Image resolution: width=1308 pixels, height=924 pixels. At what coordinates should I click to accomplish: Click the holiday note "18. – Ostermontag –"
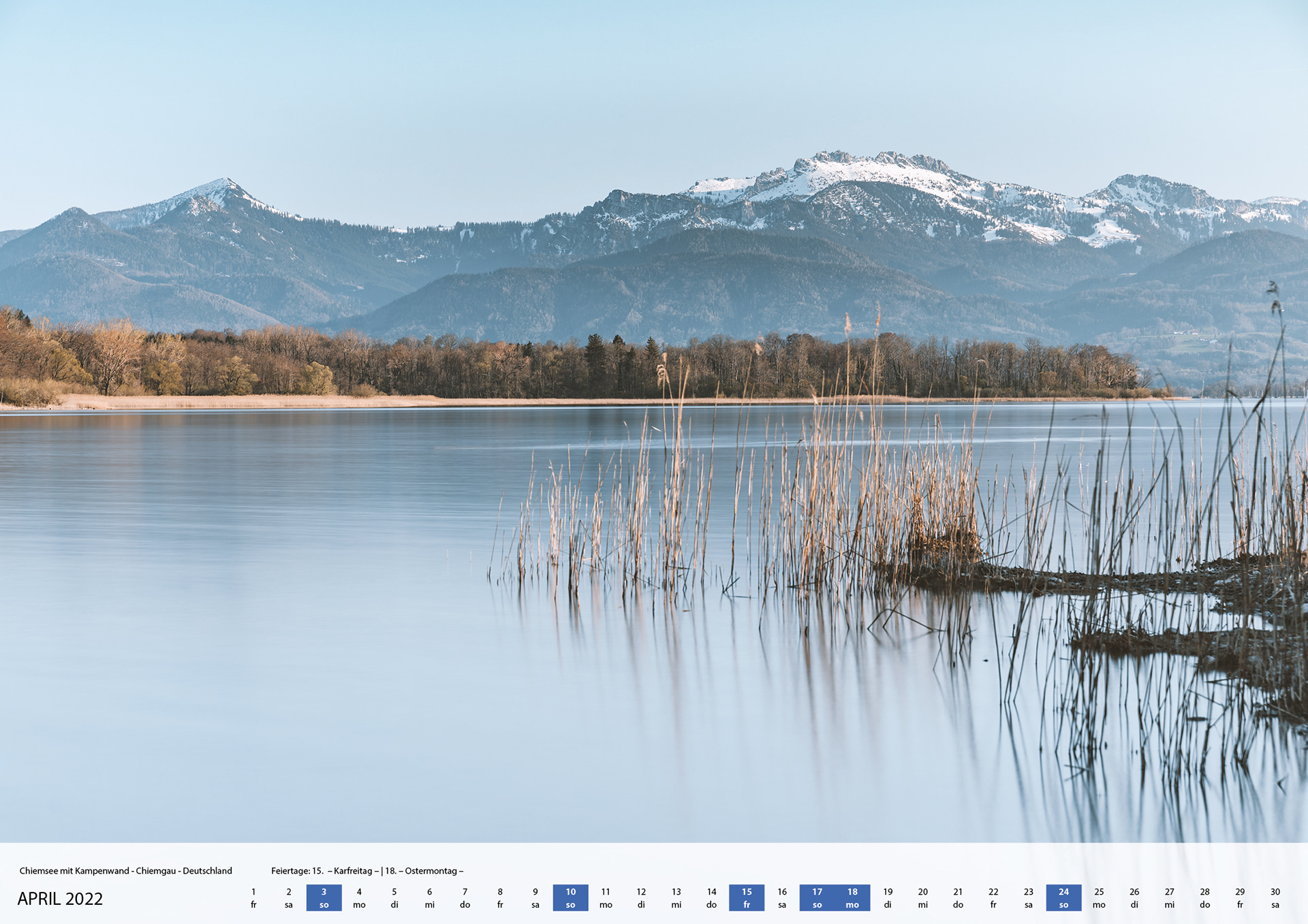[x=424, y=871]
